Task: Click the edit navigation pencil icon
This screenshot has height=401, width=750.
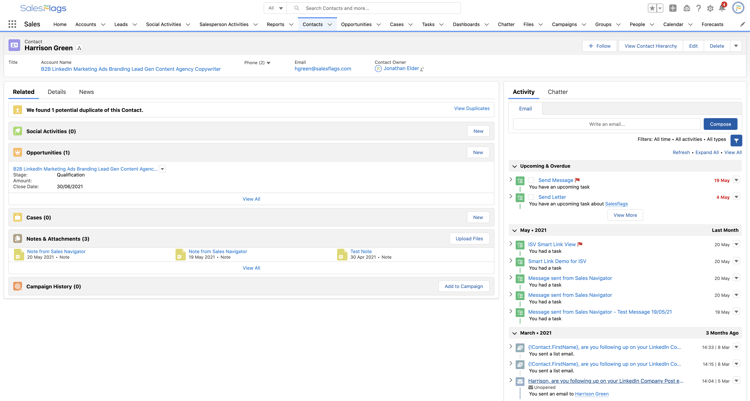Action: pos(742,24)
